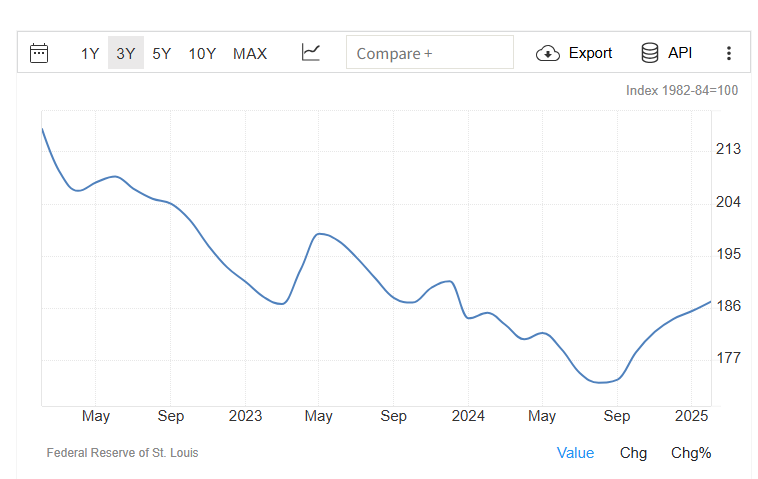This screenshot has height=479, width=758.
Task: Select the Value display mode
Action: coord(575,453)
